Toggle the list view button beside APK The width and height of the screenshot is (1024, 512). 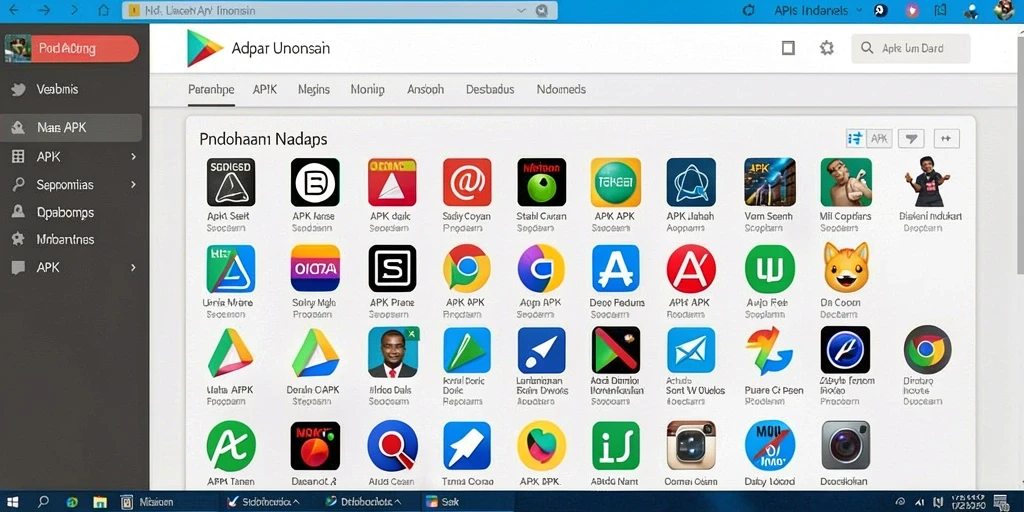(855, 138)
